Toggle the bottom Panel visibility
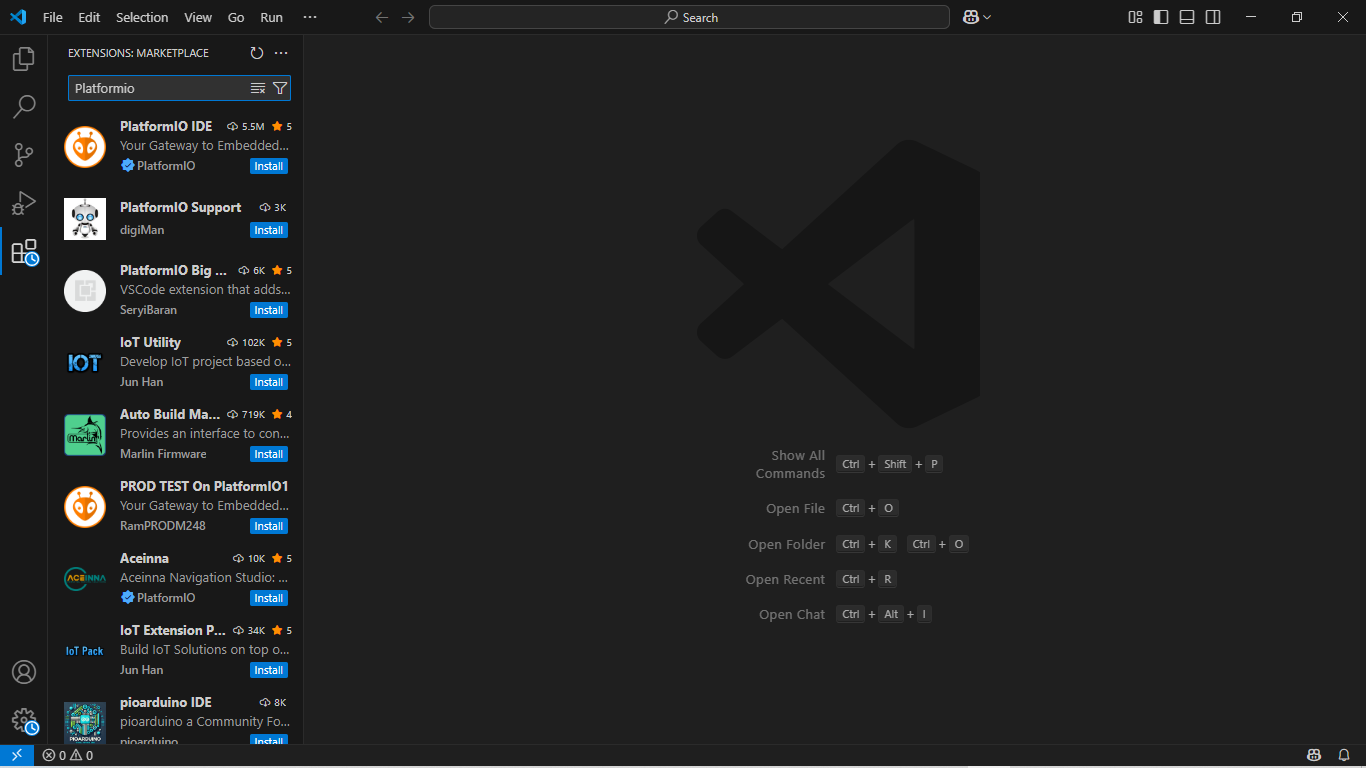The height and width of the screenshot is (768, 1366). click(x=1187, y=17)
